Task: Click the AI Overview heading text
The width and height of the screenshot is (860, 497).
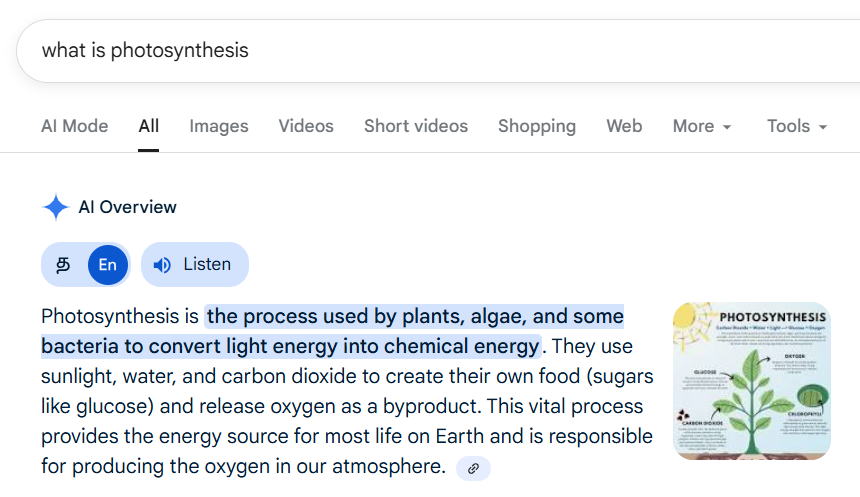Action: pyautogui.click(x=127, y=208)
